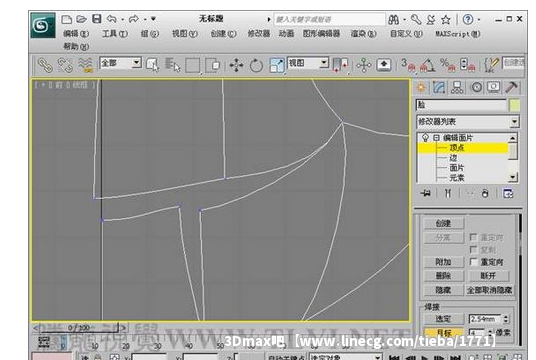The width and height of the screenshot is (536, 360).
Task: Click the 3ds Max application logo button
Action: pos(43,25)
